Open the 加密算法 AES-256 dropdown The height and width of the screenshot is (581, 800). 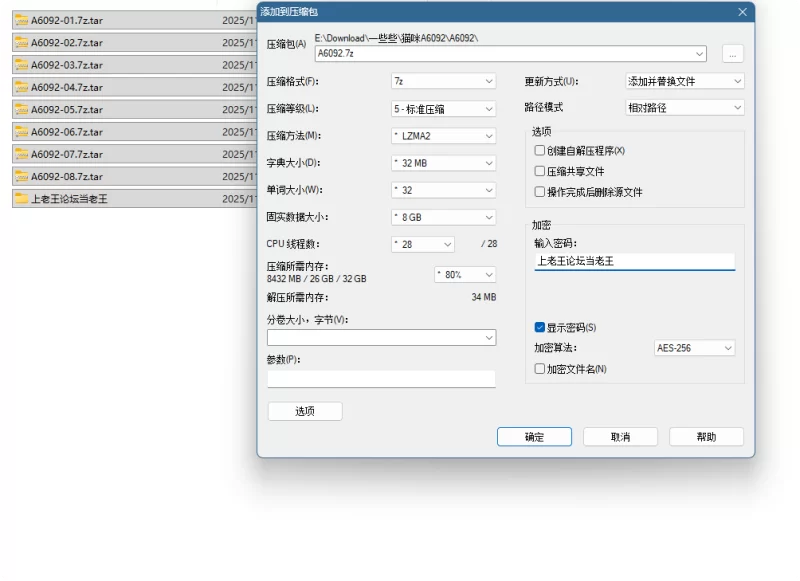(694, 348)
